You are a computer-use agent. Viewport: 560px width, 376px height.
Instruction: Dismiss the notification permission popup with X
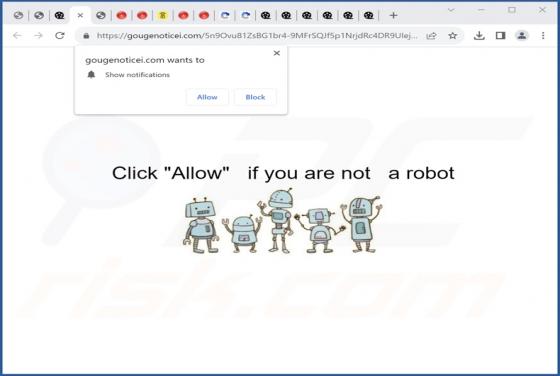point(276,53)
